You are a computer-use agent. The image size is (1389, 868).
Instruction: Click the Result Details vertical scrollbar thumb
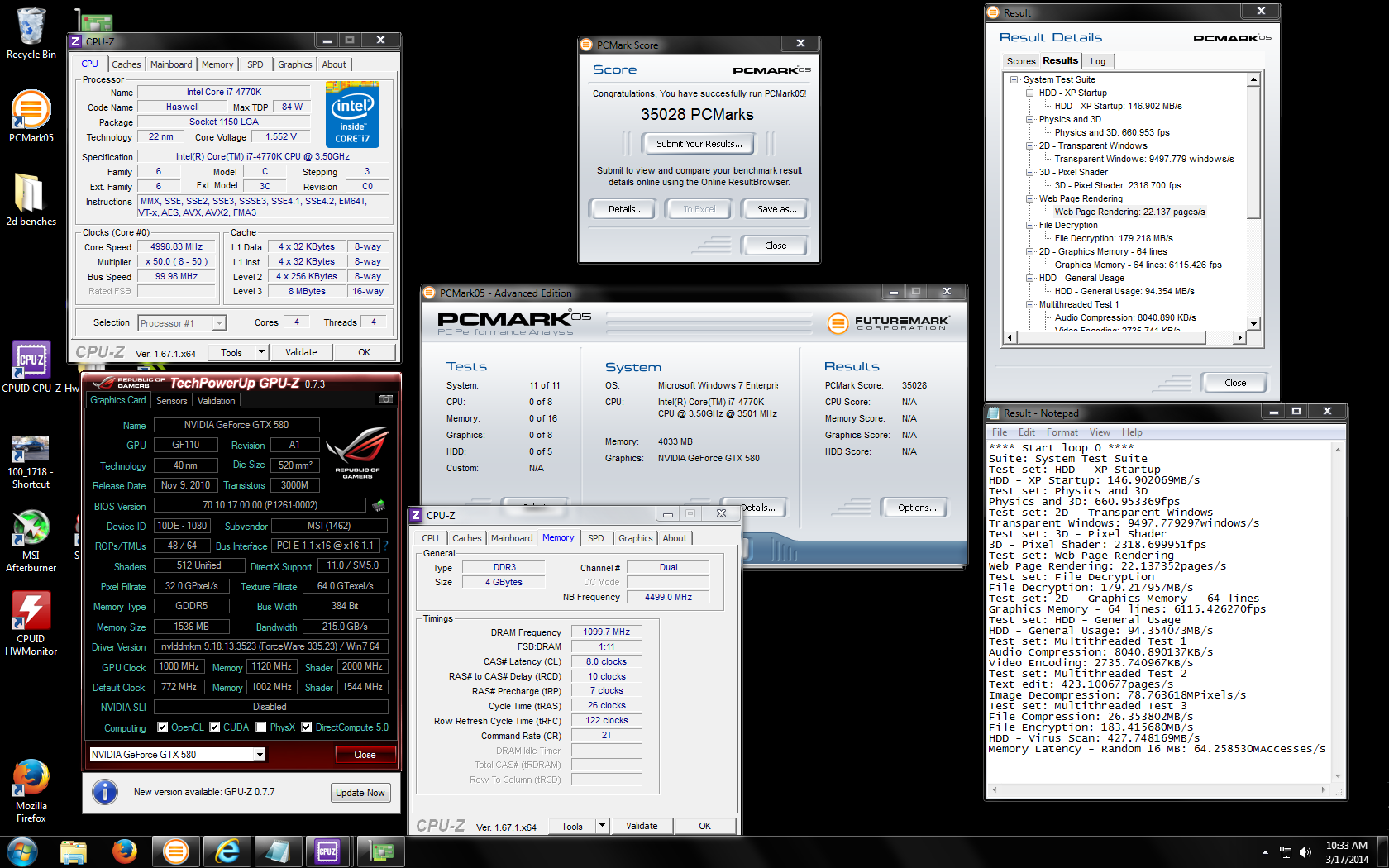[x=1253, y=152]
